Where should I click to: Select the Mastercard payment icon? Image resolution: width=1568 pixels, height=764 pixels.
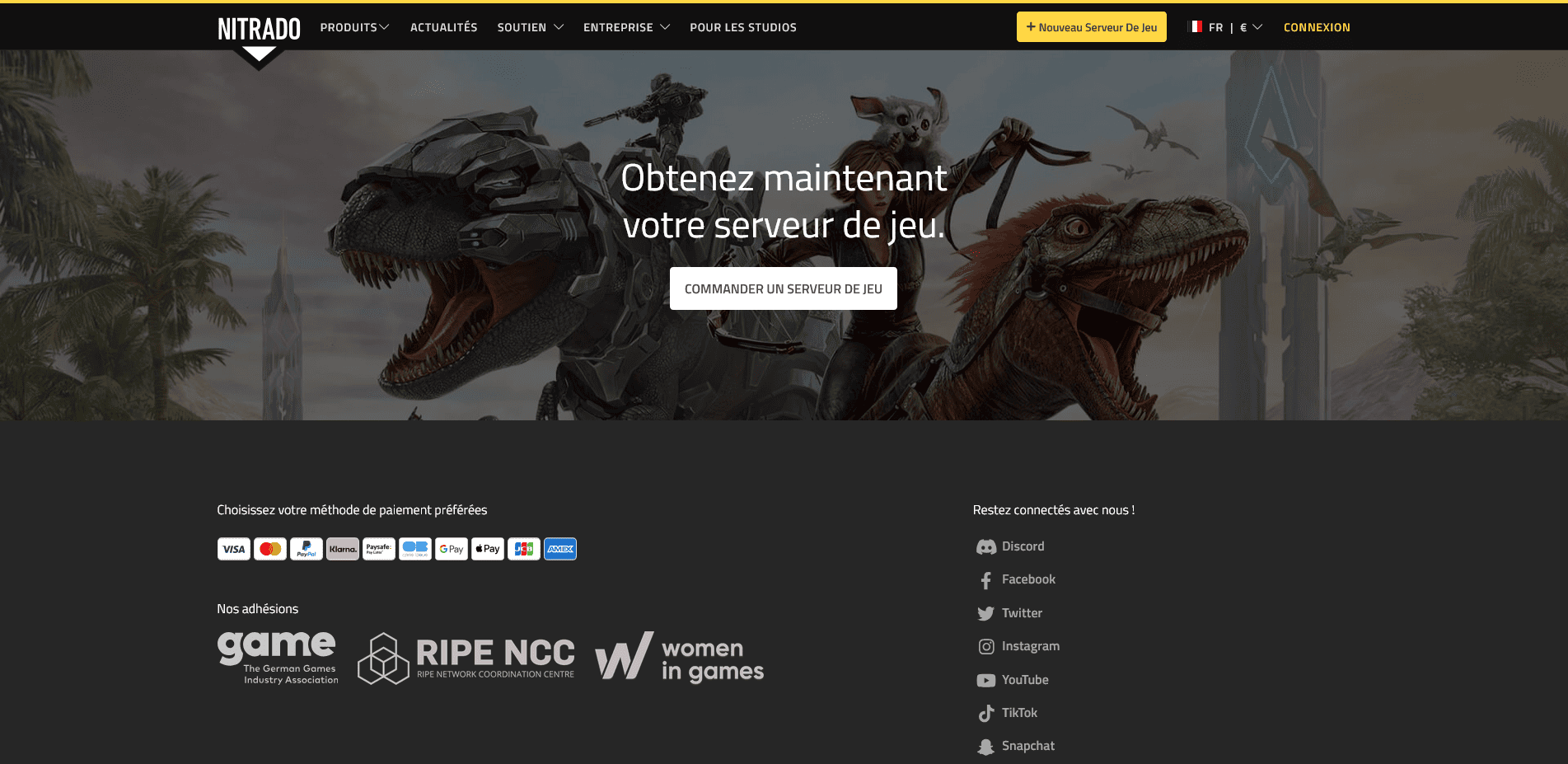click(270, 549)
